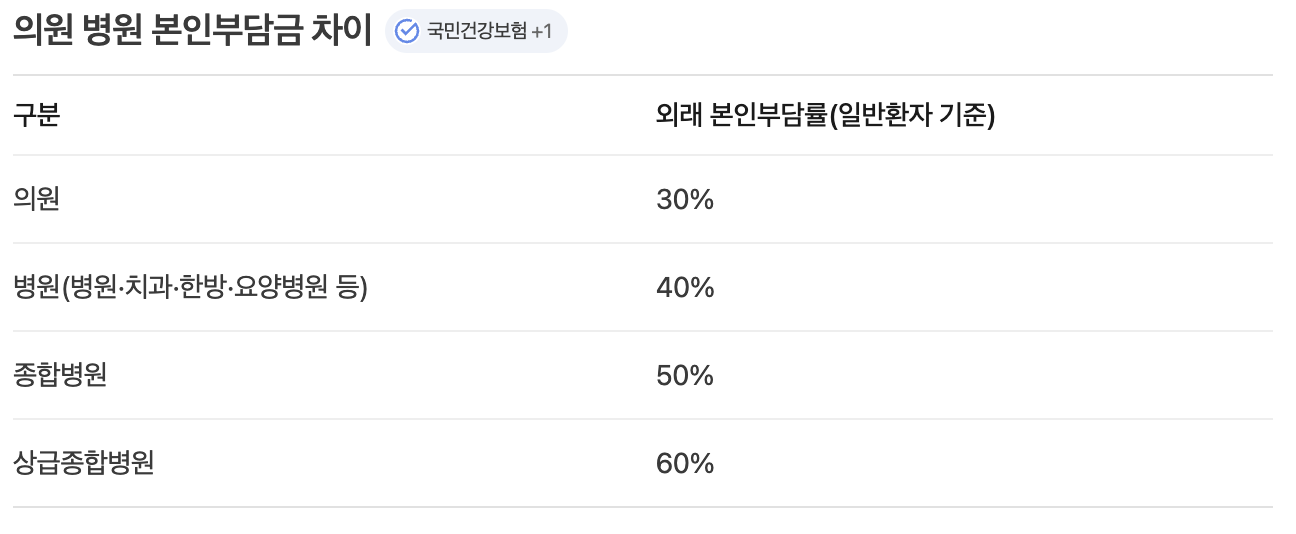Open the 국민건강보험 +1 source chip
The image size is (1296, 534).
pos(476,31)
